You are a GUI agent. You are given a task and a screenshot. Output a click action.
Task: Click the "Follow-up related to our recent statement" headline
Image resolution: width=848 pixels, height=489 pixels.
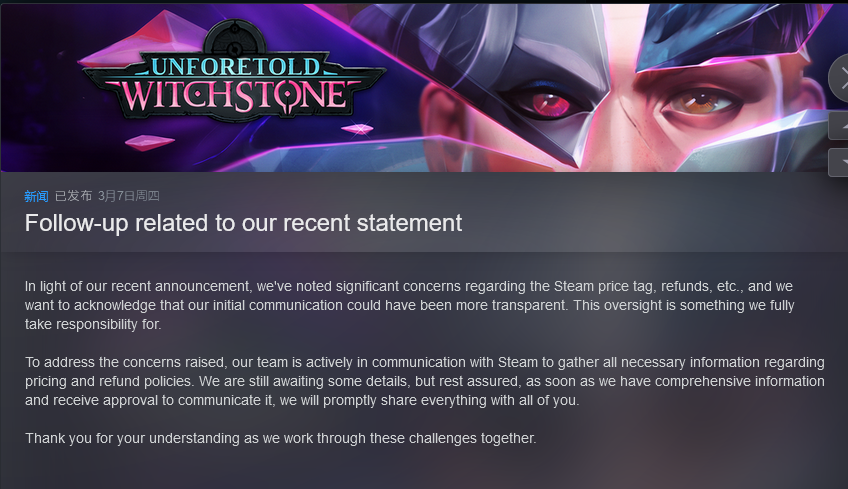pyautogui.click(x=243, y=223)
